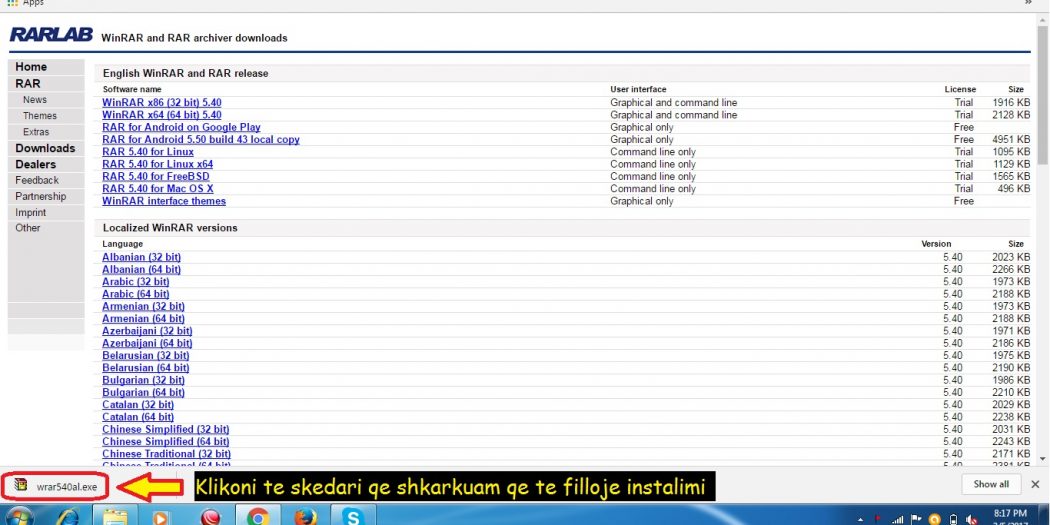Download Albanian (64 bit) WinRAR
The height and width of the screenshot is (525, 1050).
[x=141, y=269]
